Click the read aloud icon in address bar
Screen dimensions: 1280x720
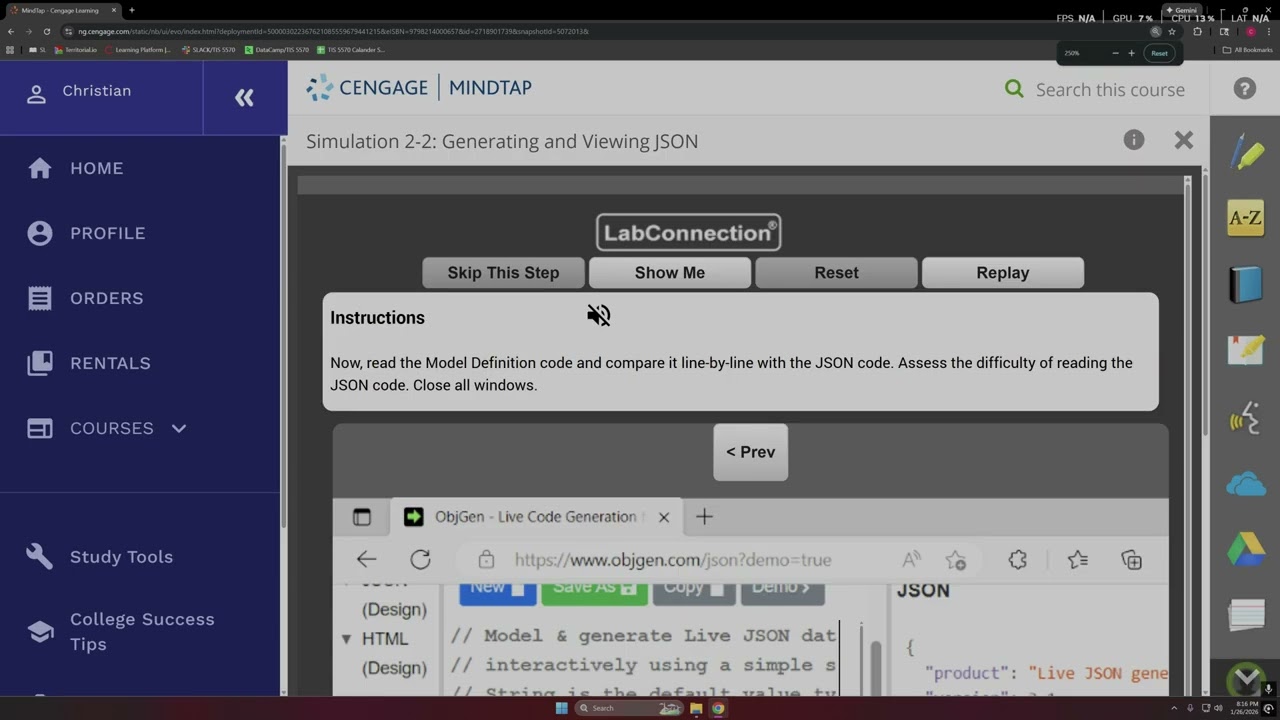(911, 560)
